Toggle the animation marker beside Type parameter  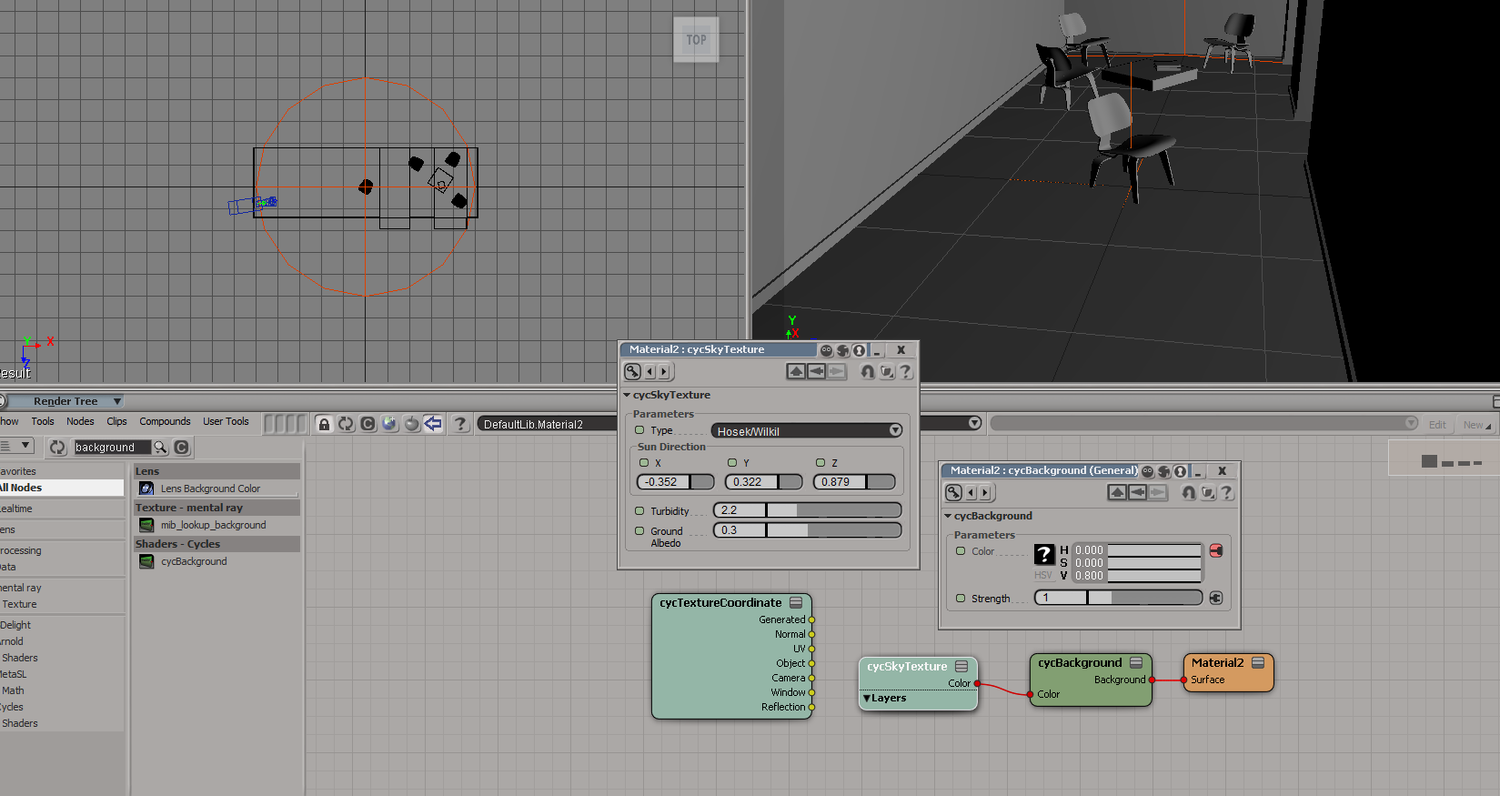point(640,430)
